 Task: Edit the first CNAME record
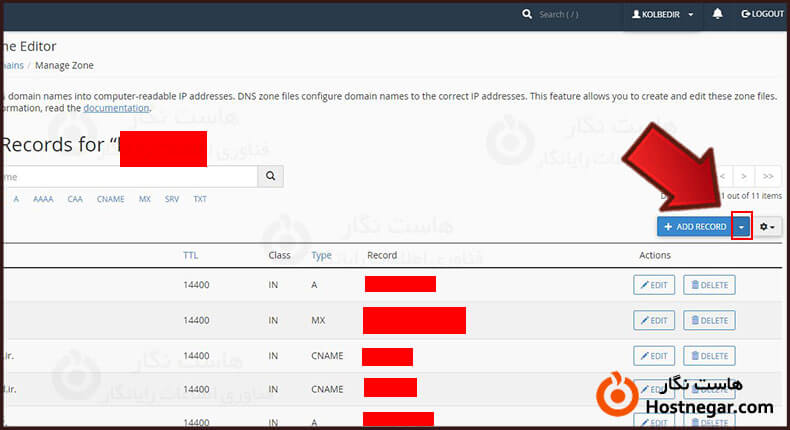point(654,356)
